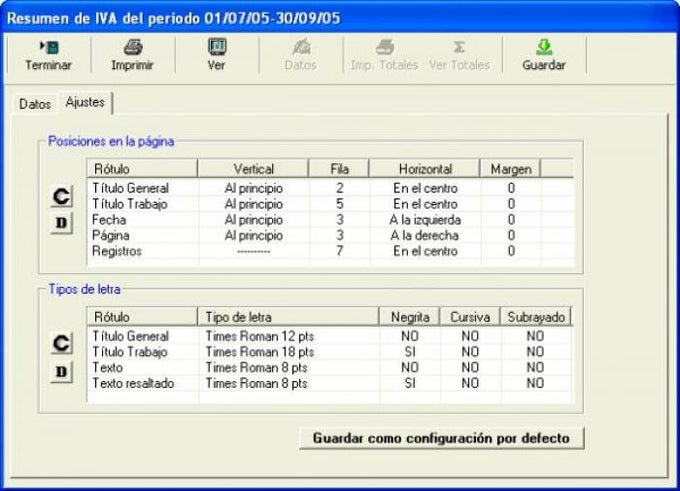680x491 pixels.
Task: Click the 'A la izquierda' cell
Action: (x=425, y=220)
